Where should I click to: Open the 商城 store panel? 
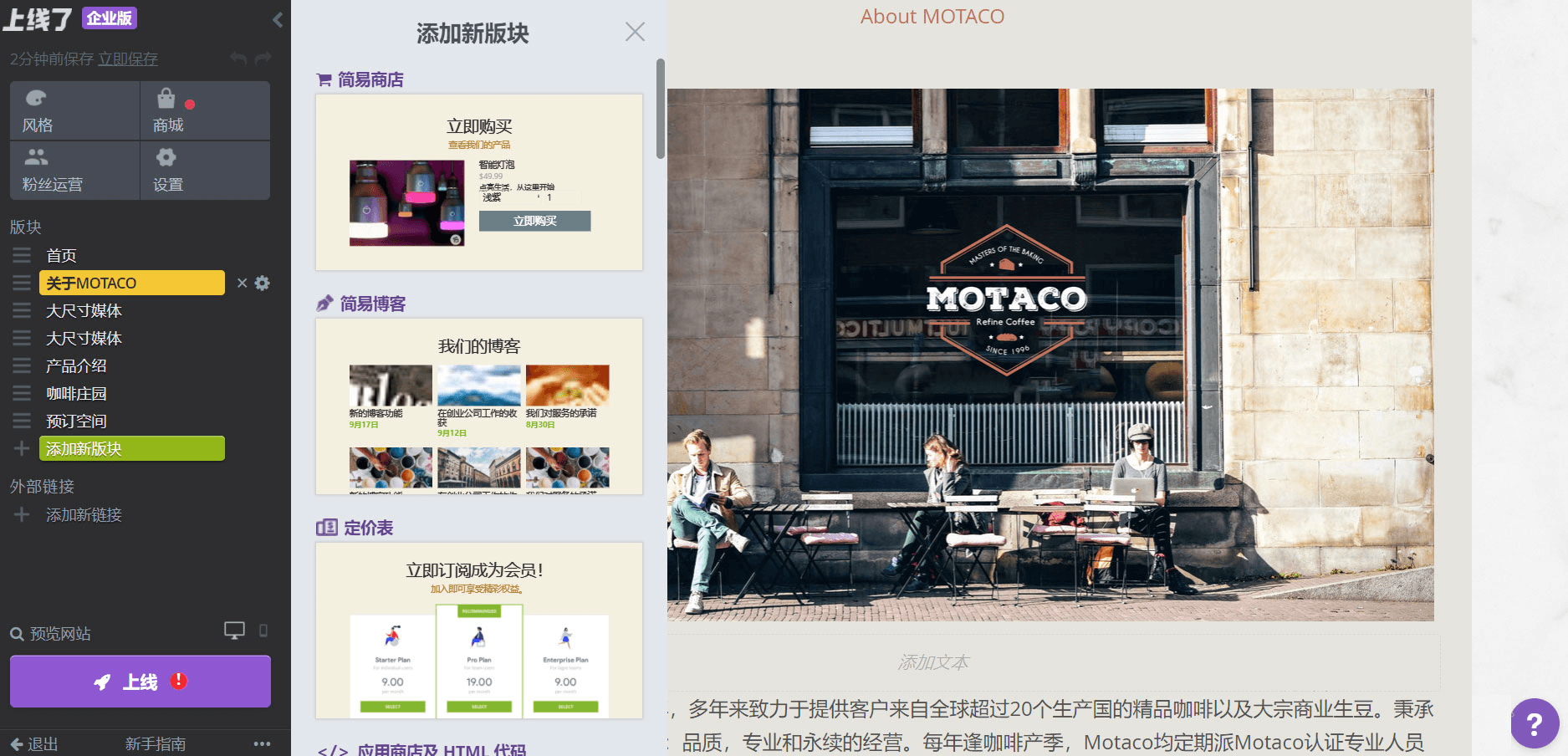[204, 110]
